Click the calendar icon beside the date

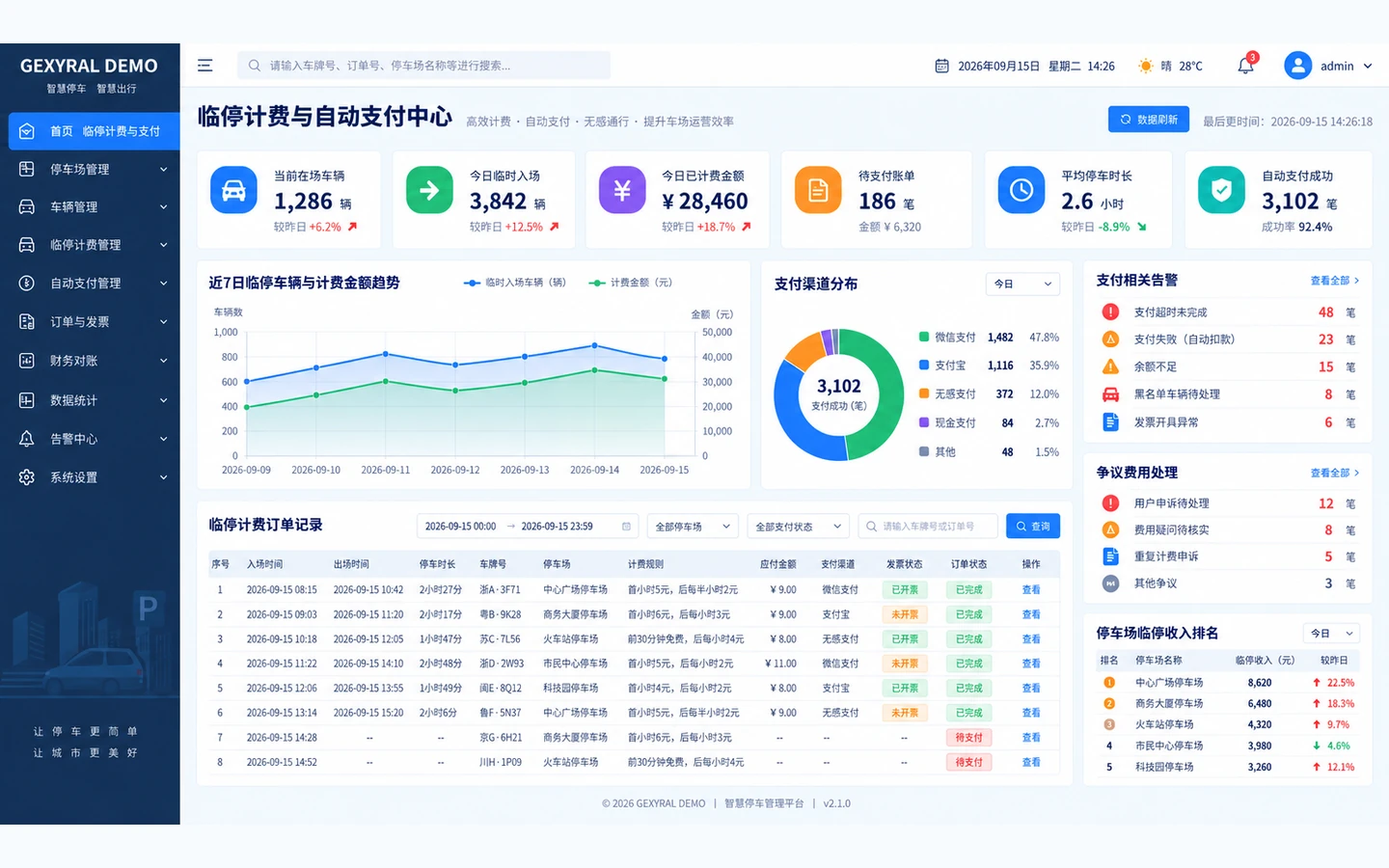tap(941, 66)
